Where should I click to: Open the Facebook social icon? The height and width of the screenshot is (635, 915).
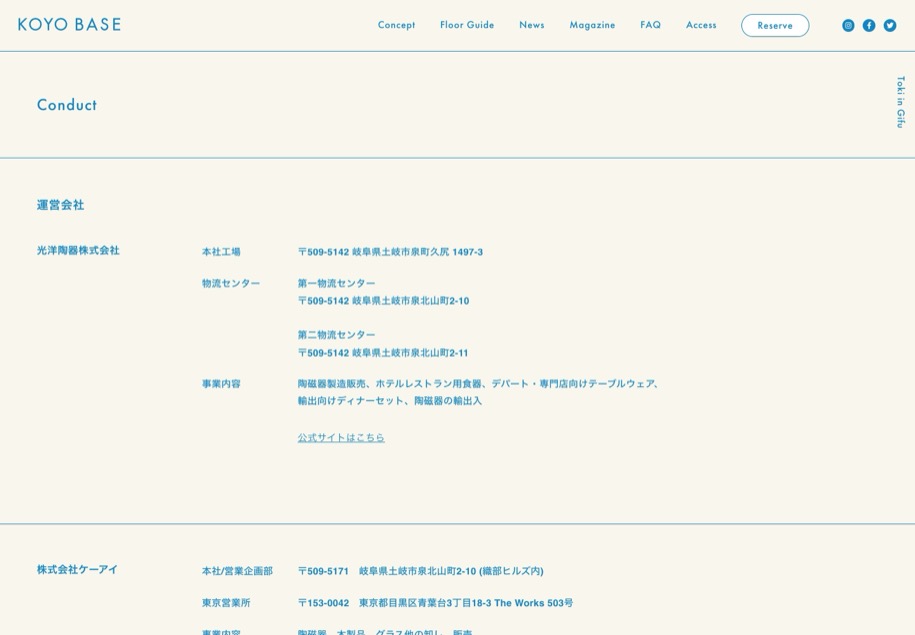click(869, 25)
